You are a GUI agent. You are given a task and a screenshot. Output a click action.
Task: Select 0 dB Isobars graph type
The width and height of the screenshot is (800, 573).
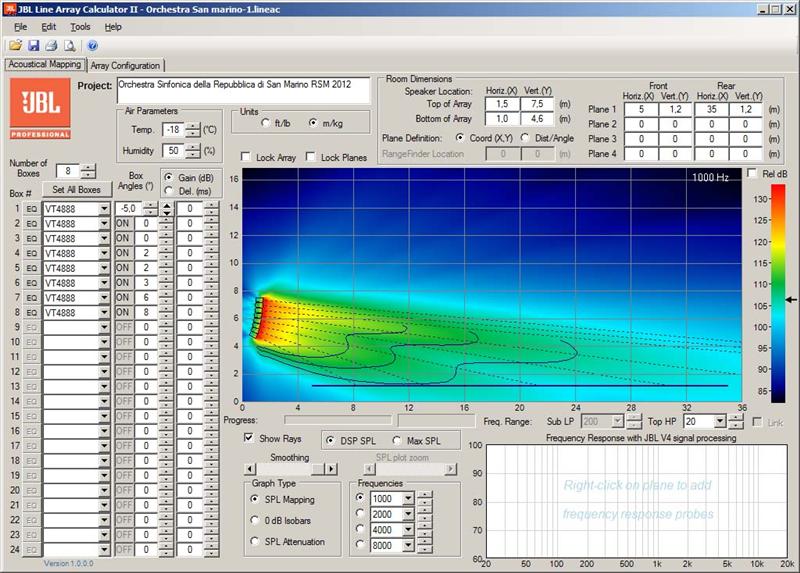255,520
